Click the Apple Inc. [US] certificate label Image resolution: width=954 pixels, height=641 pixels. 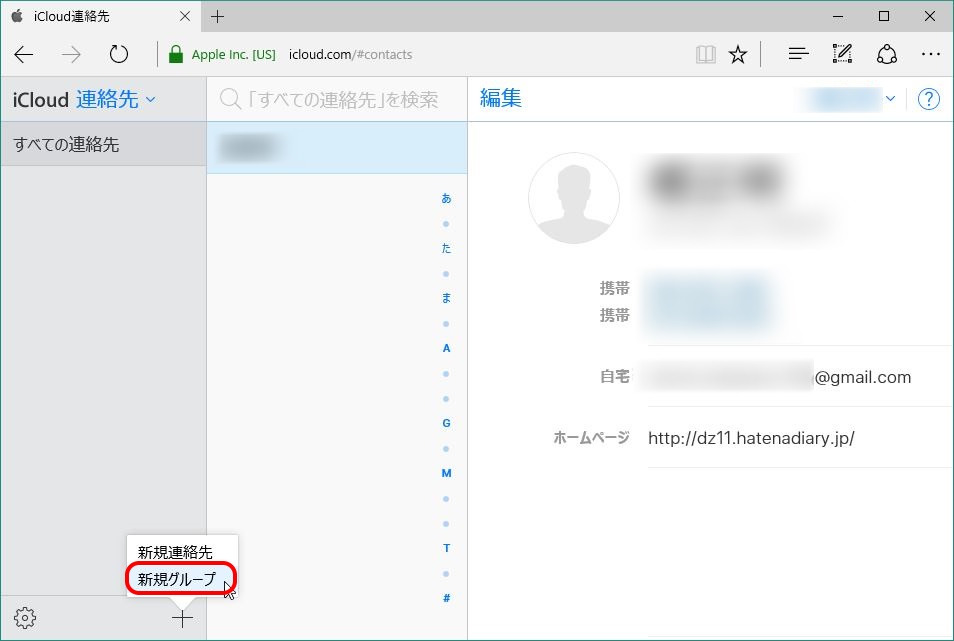(x=233, y=55)
